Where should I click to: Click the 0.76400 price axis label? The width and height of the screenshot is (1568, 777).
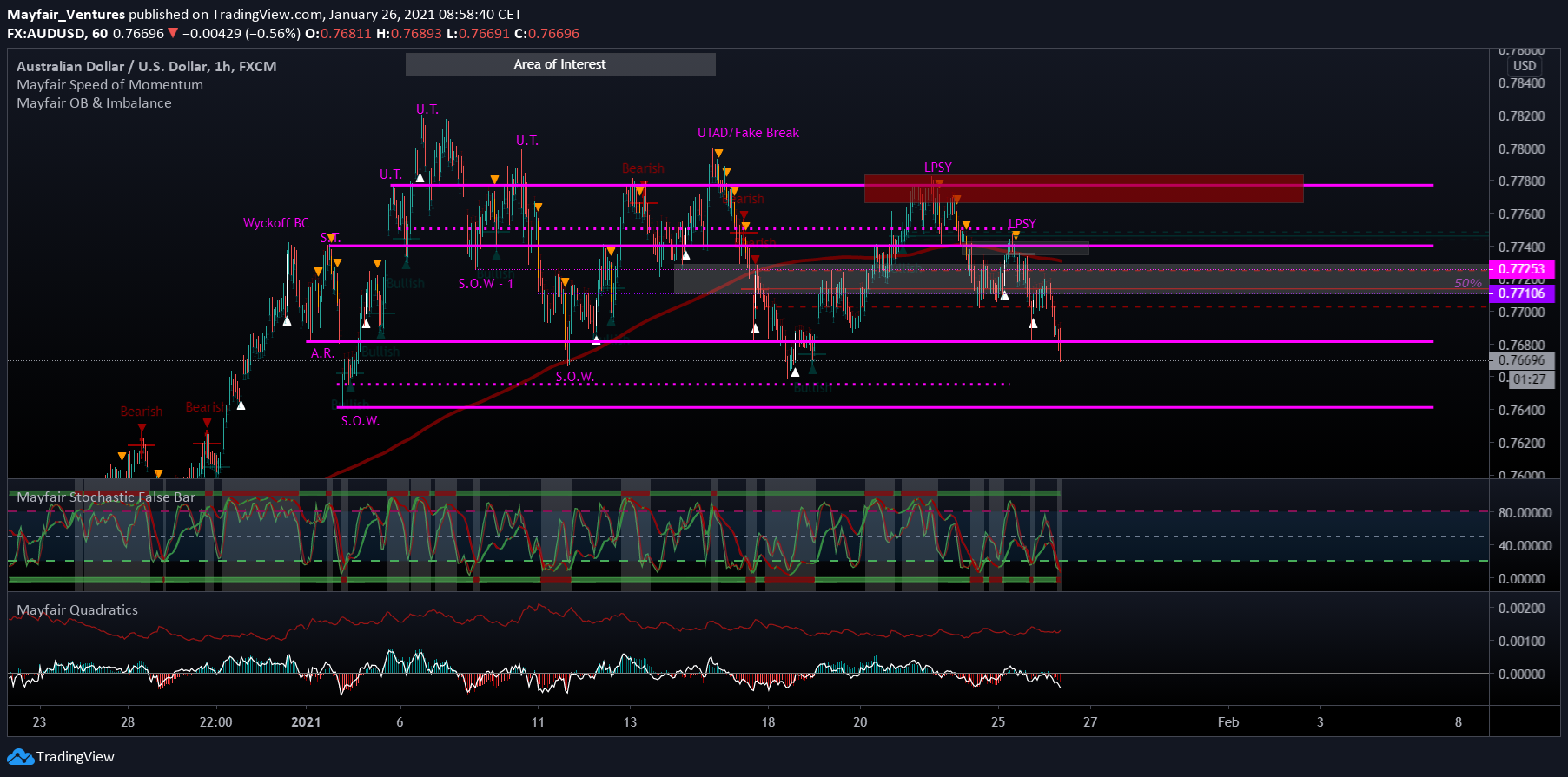[x=1522, y=411]
